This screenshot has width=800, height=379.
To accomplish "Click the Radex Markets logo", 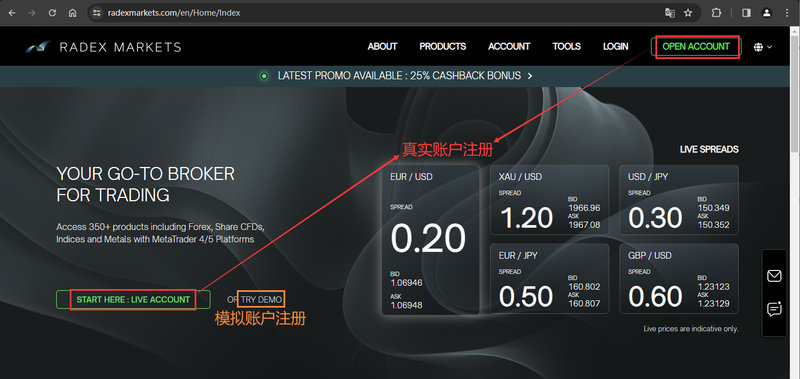I will click(104, 47).
